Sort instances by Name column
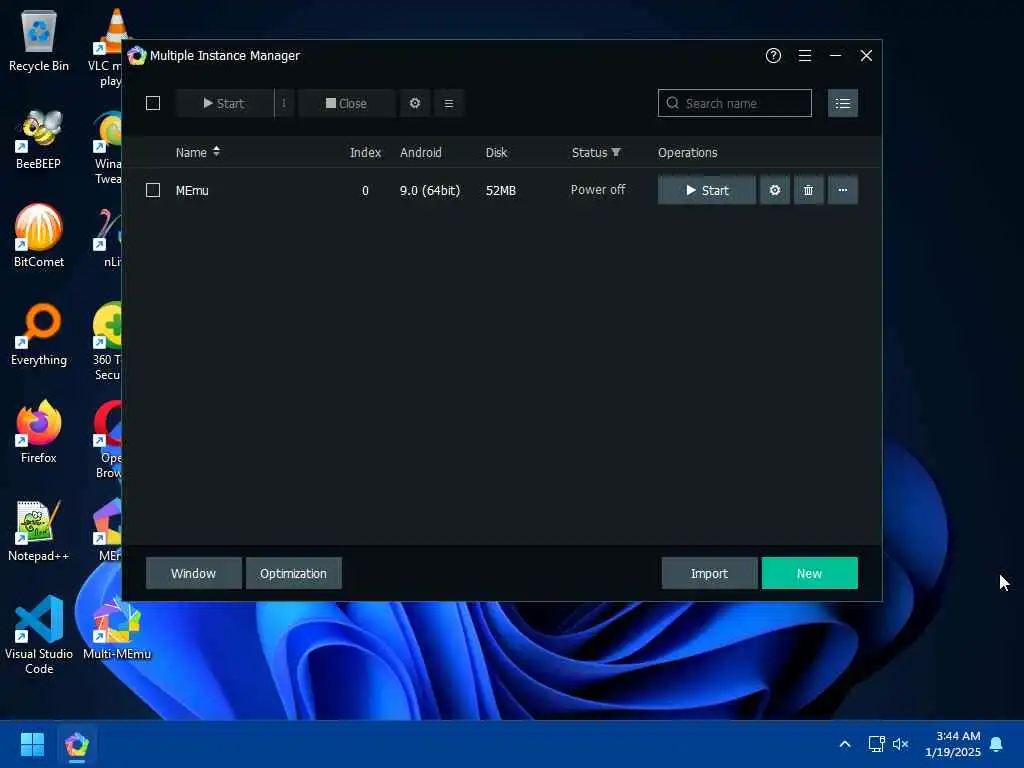 [198, 152]
